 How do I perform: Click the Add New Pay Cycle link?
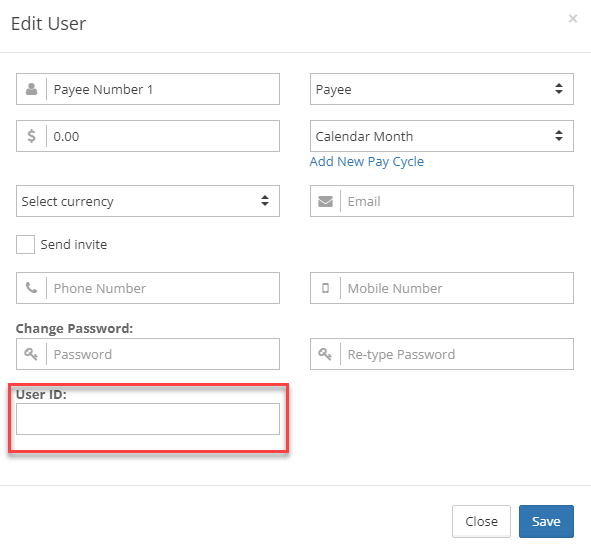[x=367, y=162]
